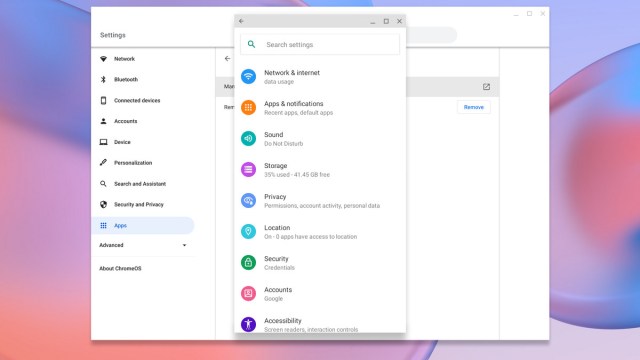Click the Accounts person icon in sidebar
Image resolution: width=640 pixels, height=360 pixels.
pyautogui.click(x=103, y=121)
